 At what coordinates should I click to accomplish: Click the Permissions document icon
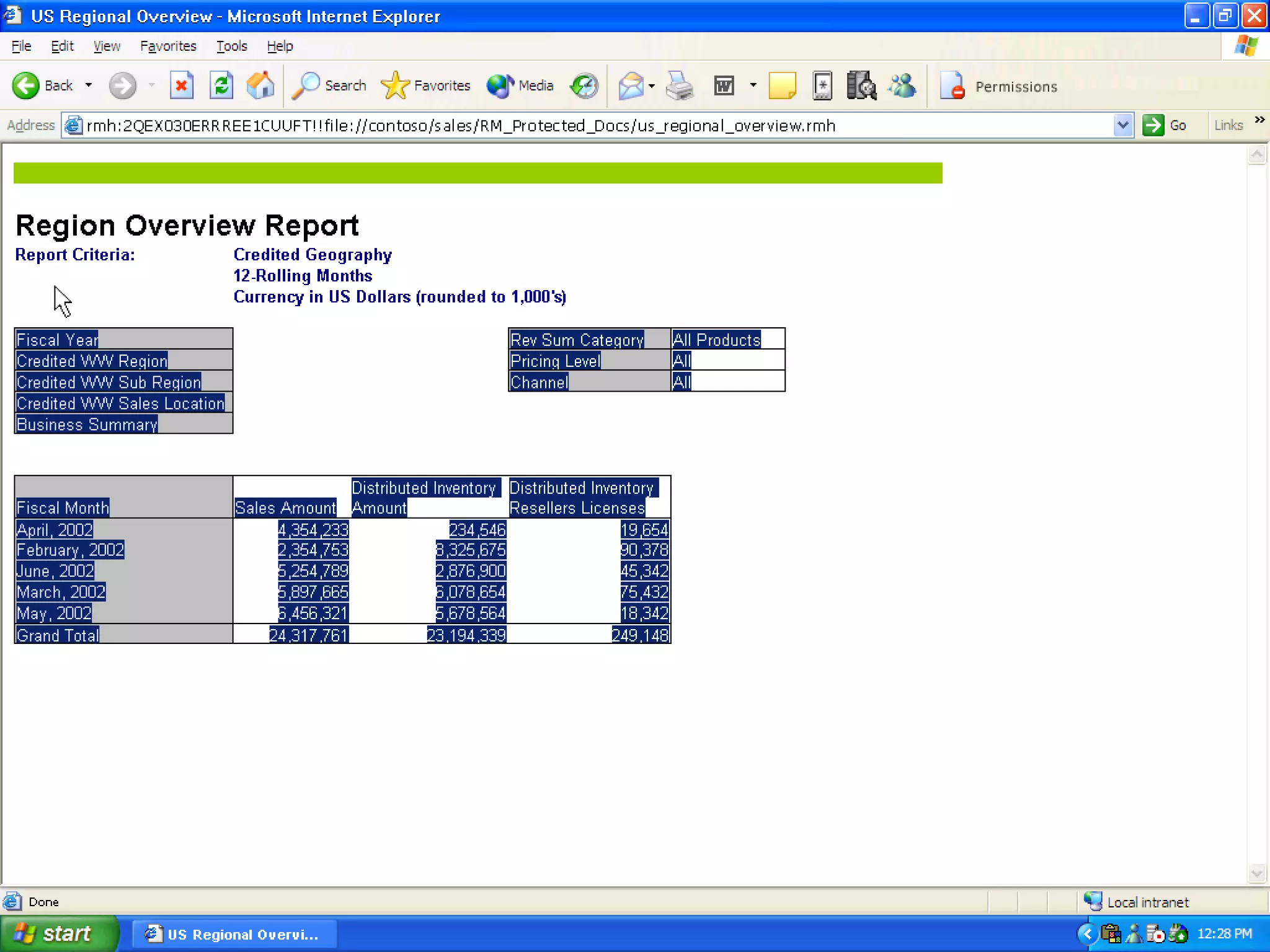tap(952, 86)
